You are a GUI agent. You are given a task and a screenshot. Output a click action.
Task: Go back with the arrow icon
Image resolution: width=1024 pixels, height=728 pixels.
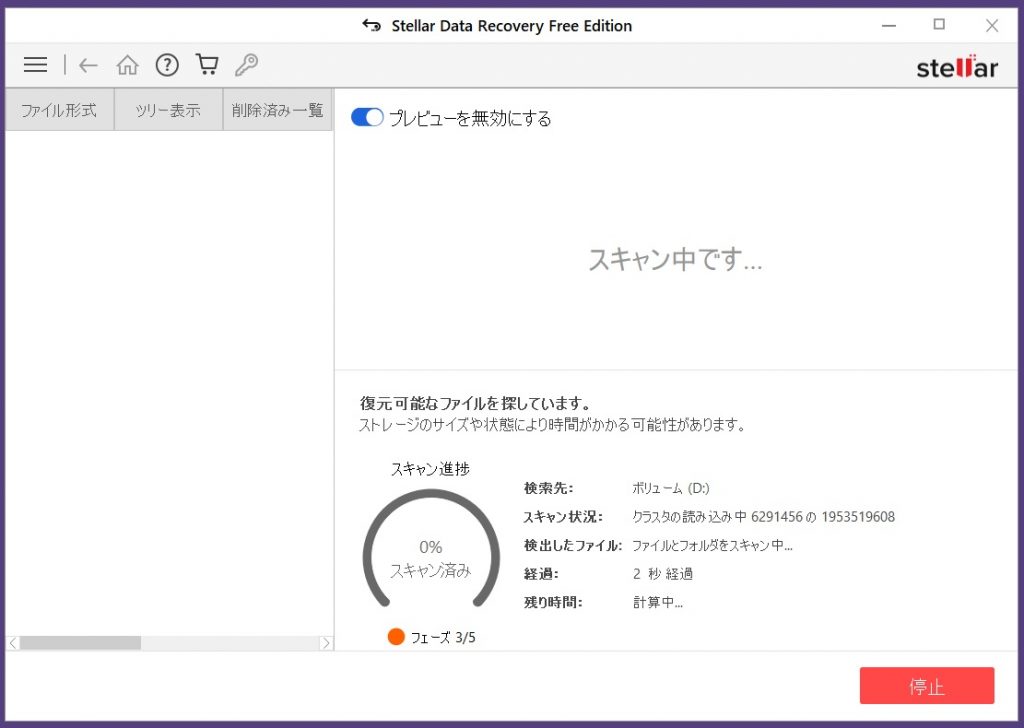coord(88,65)
